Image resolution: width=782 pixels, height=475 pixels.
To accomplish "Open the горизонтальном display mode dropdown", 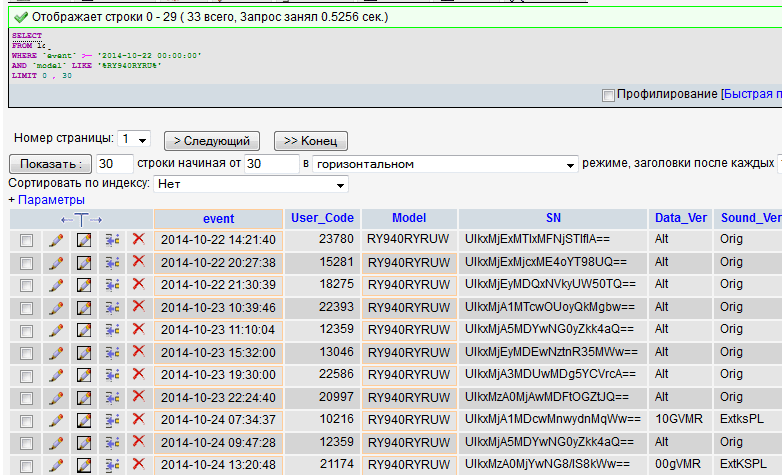I will (445, 163).
